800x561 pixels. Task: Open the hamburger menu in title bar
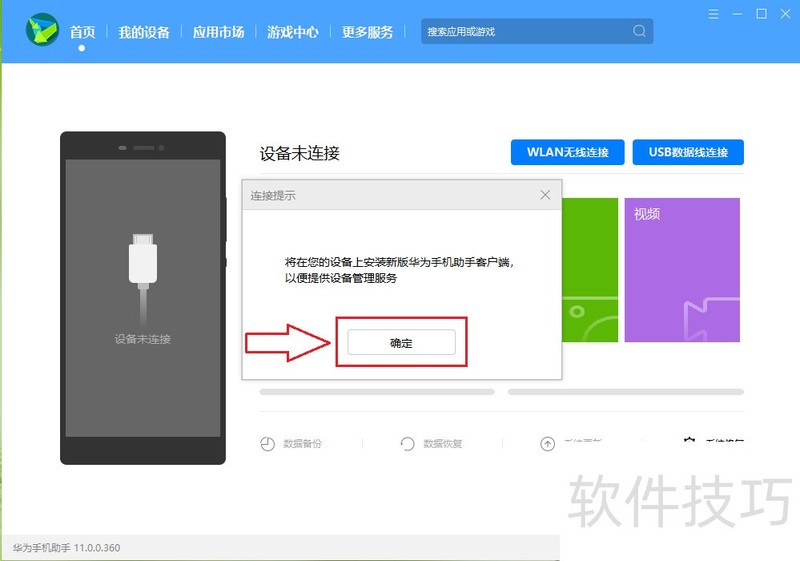(714, 14)
